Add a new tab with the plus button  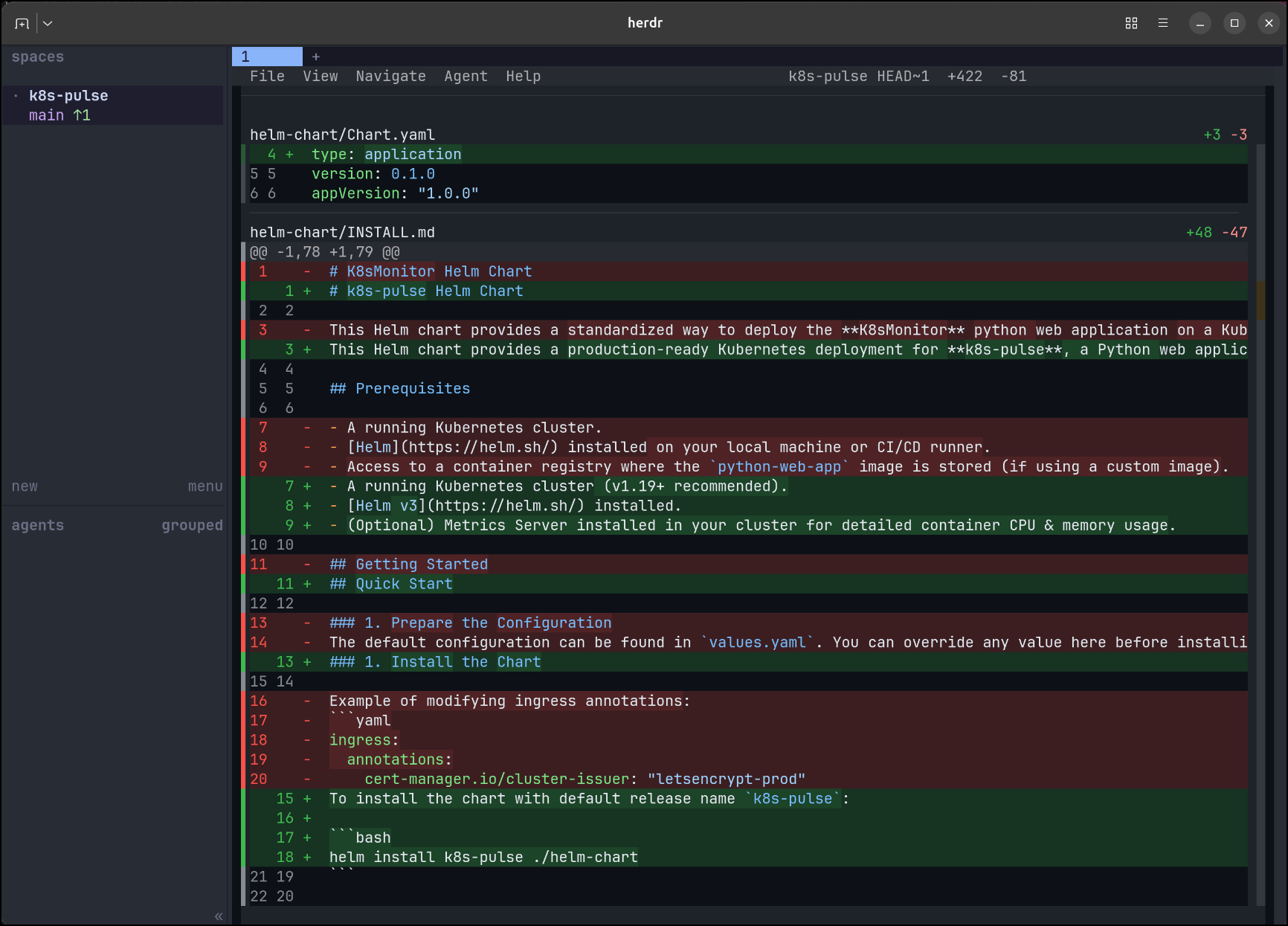pyautogui.click(x=316, y=57)
